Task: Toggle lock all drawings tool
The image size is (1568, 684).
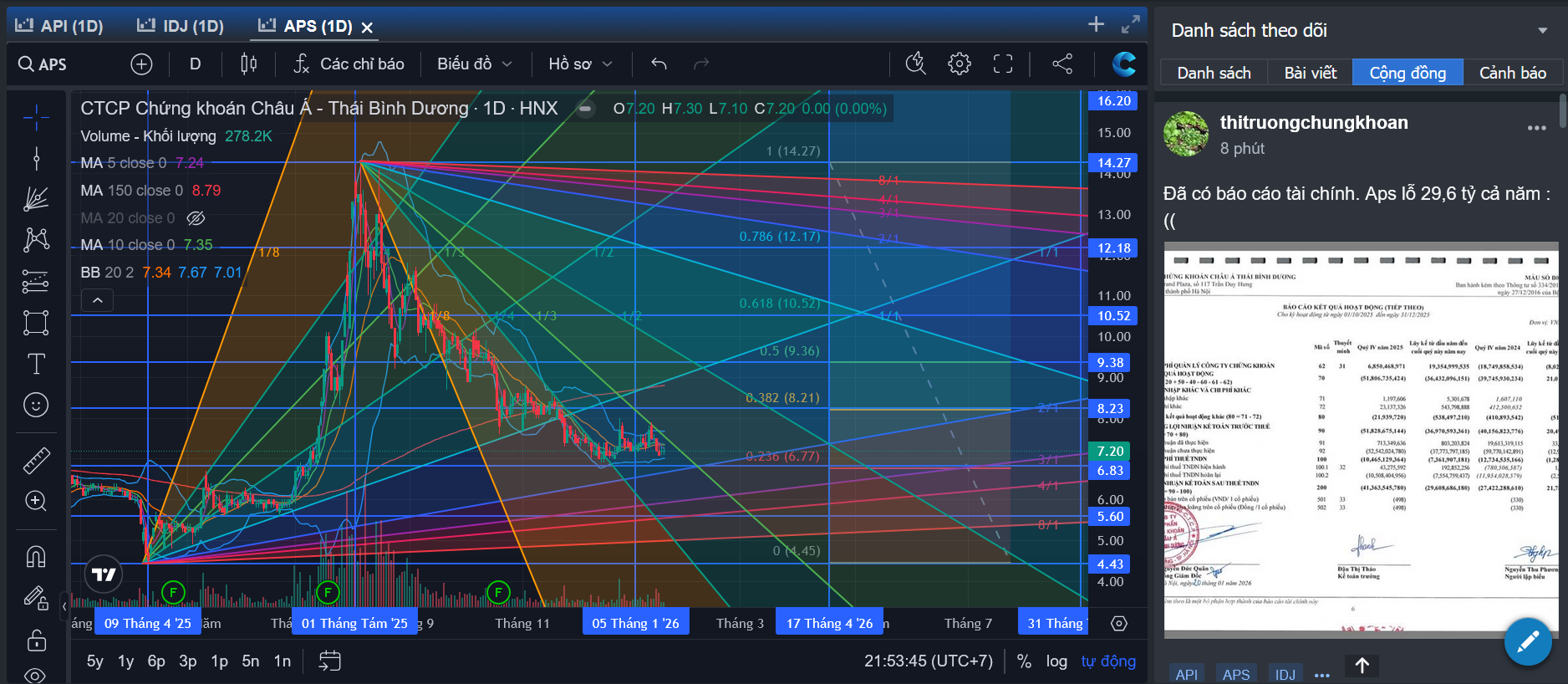Action: [36, 641]
